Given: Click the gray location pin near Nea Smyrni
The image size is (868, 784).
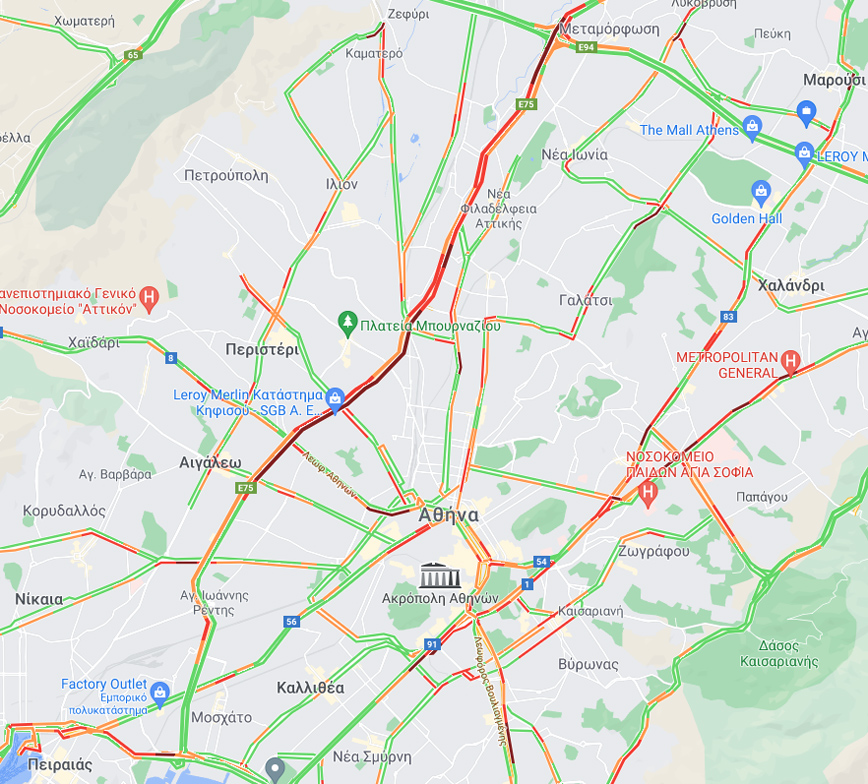Looking at the screenshot, I should (x=275, y=770).
